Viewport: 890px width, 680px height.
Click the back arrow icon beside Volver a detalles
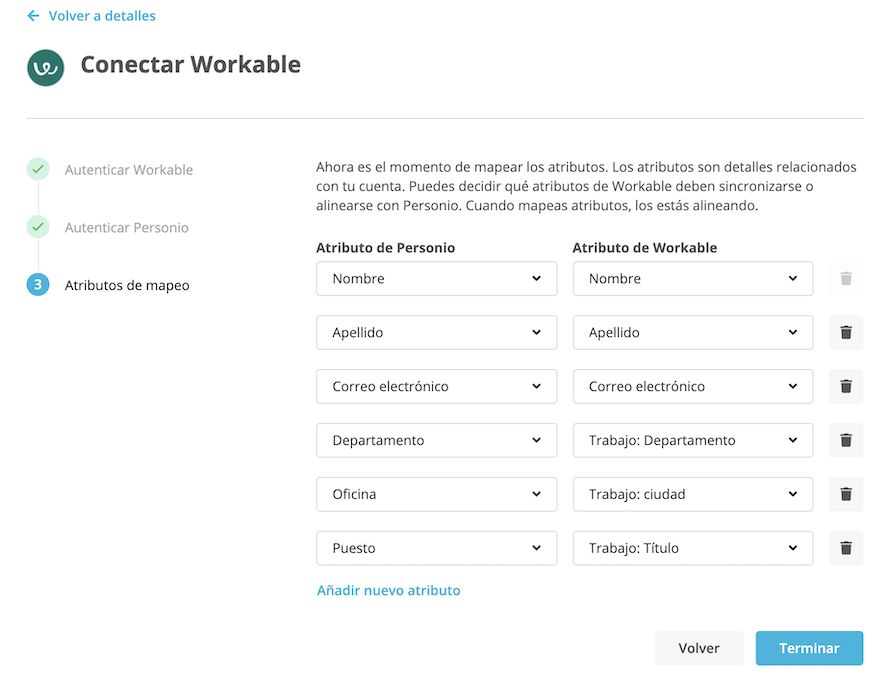coord(33,16)
